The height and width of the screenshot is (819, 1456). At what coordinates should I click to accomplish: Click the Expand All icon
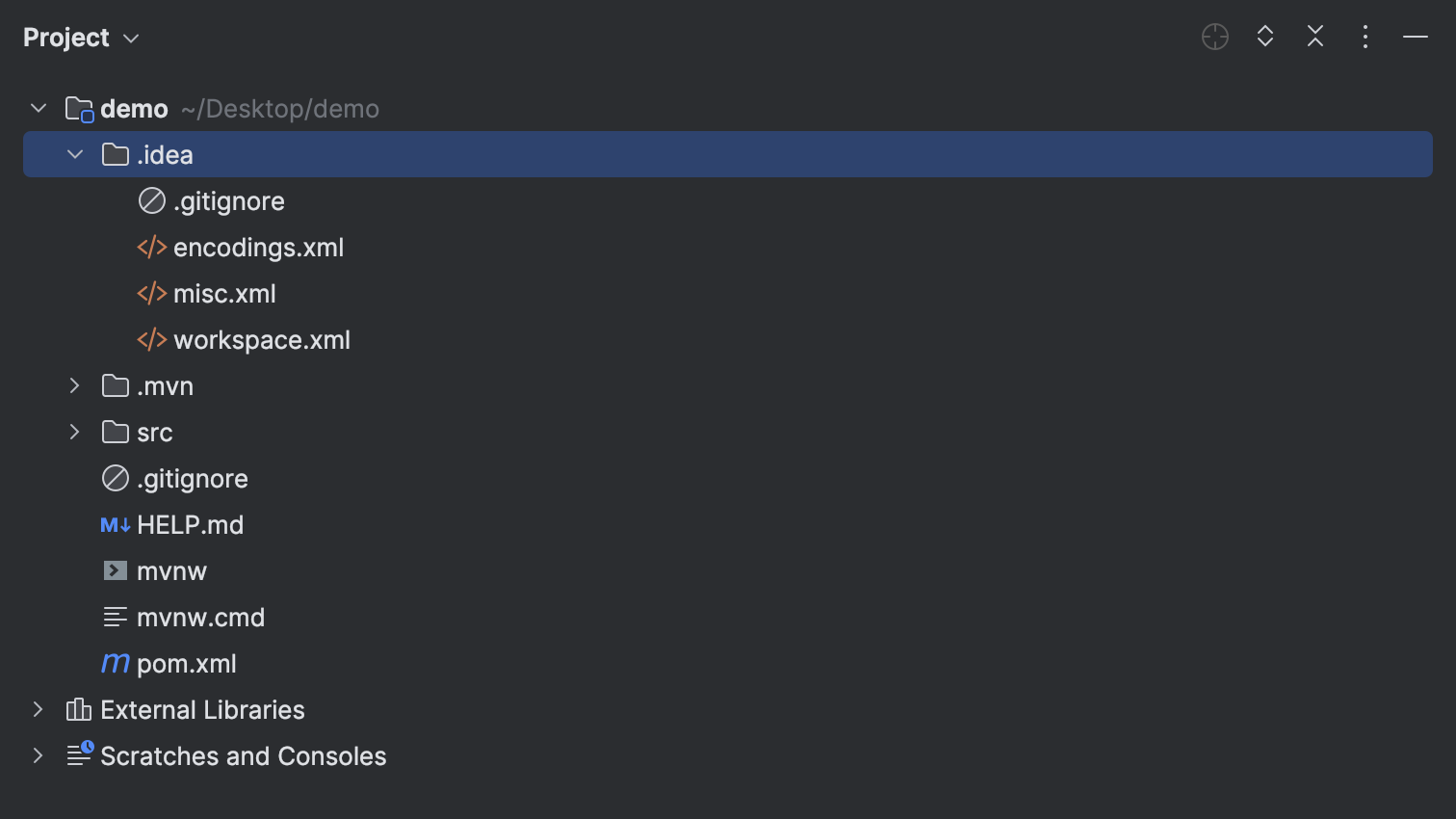coord(1265,38)
